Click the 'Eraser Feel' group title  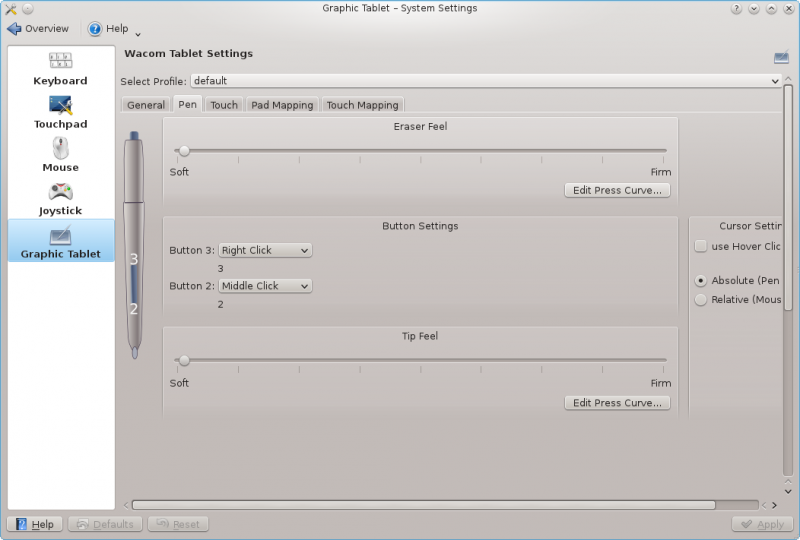point(420,126)
